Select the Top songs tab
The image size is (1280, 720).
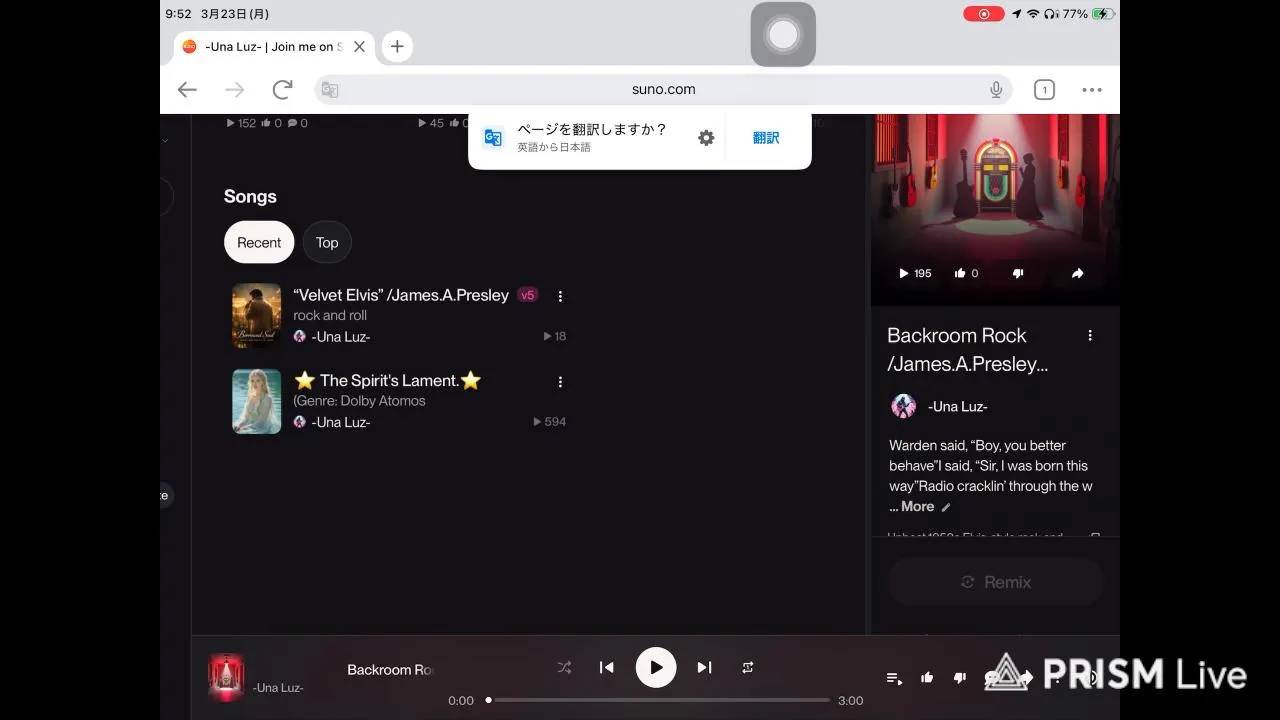(327, 242)
